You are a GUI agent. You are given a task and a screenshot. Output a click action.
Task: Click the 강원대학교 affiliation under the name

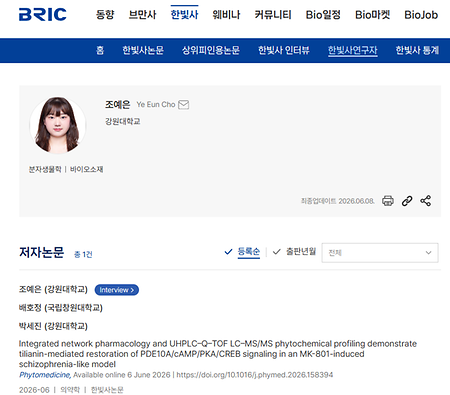click(123, 121)
